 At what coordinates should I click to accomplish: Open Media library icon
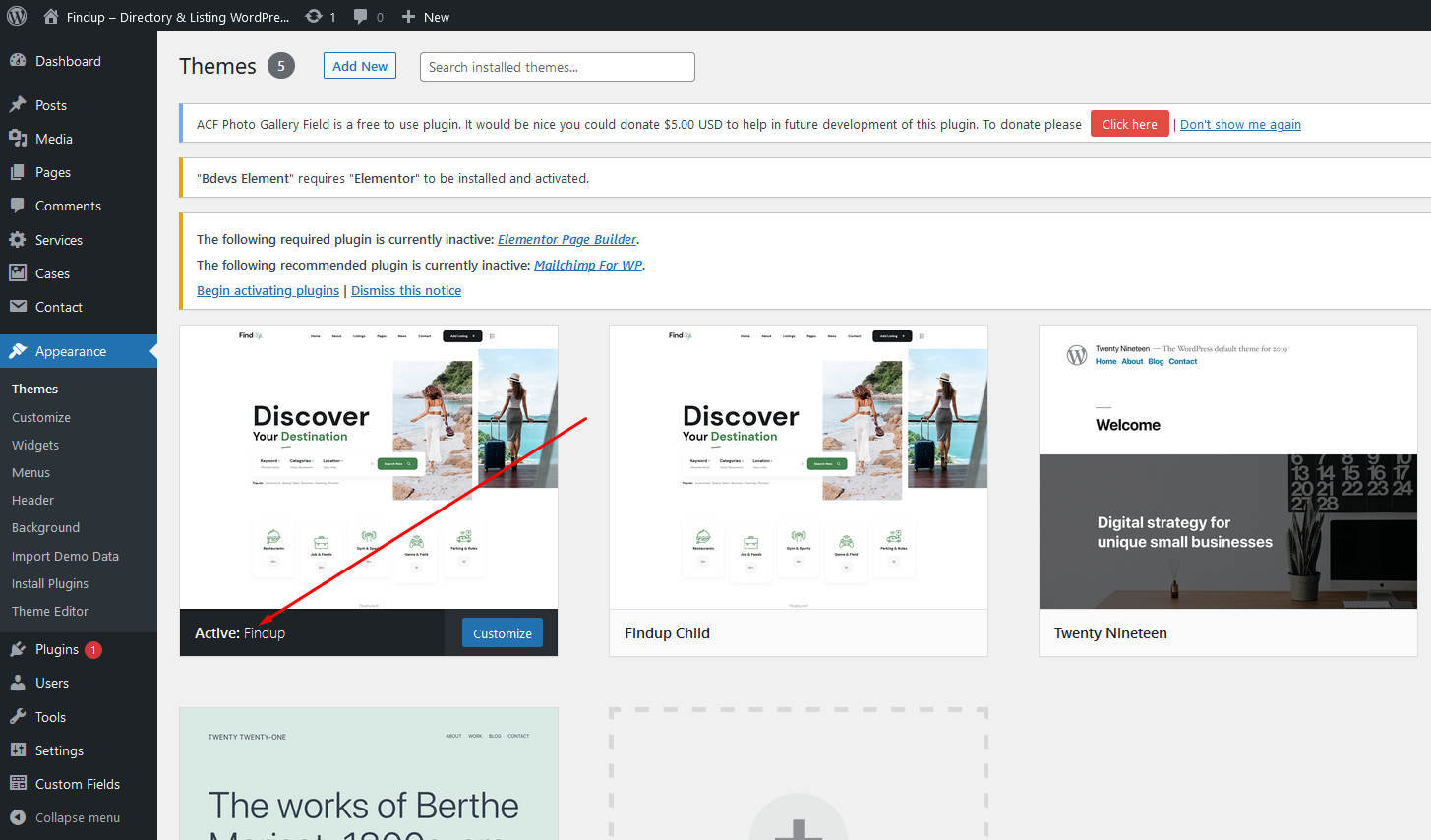click(18, 139)
